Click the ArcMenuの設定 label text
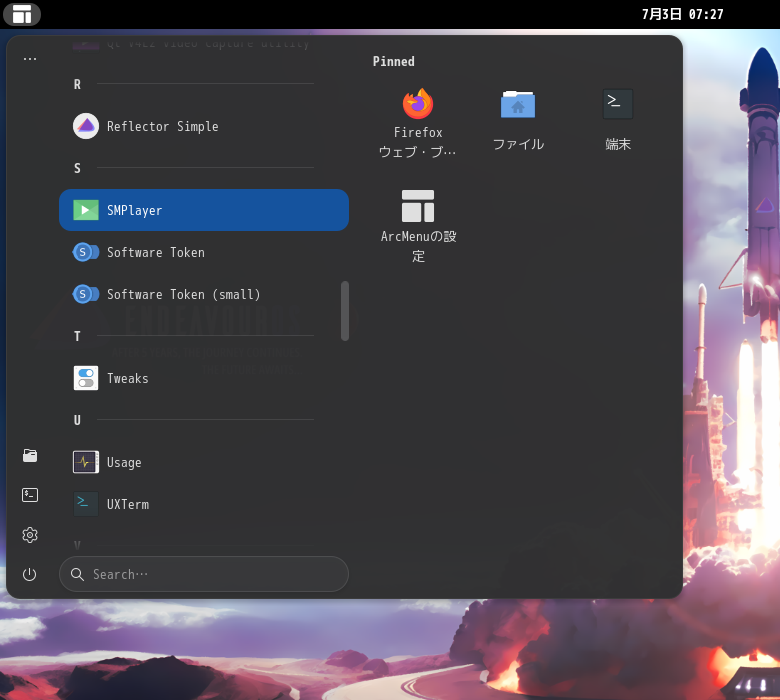 pyautogui.click(x=418, y=246)
